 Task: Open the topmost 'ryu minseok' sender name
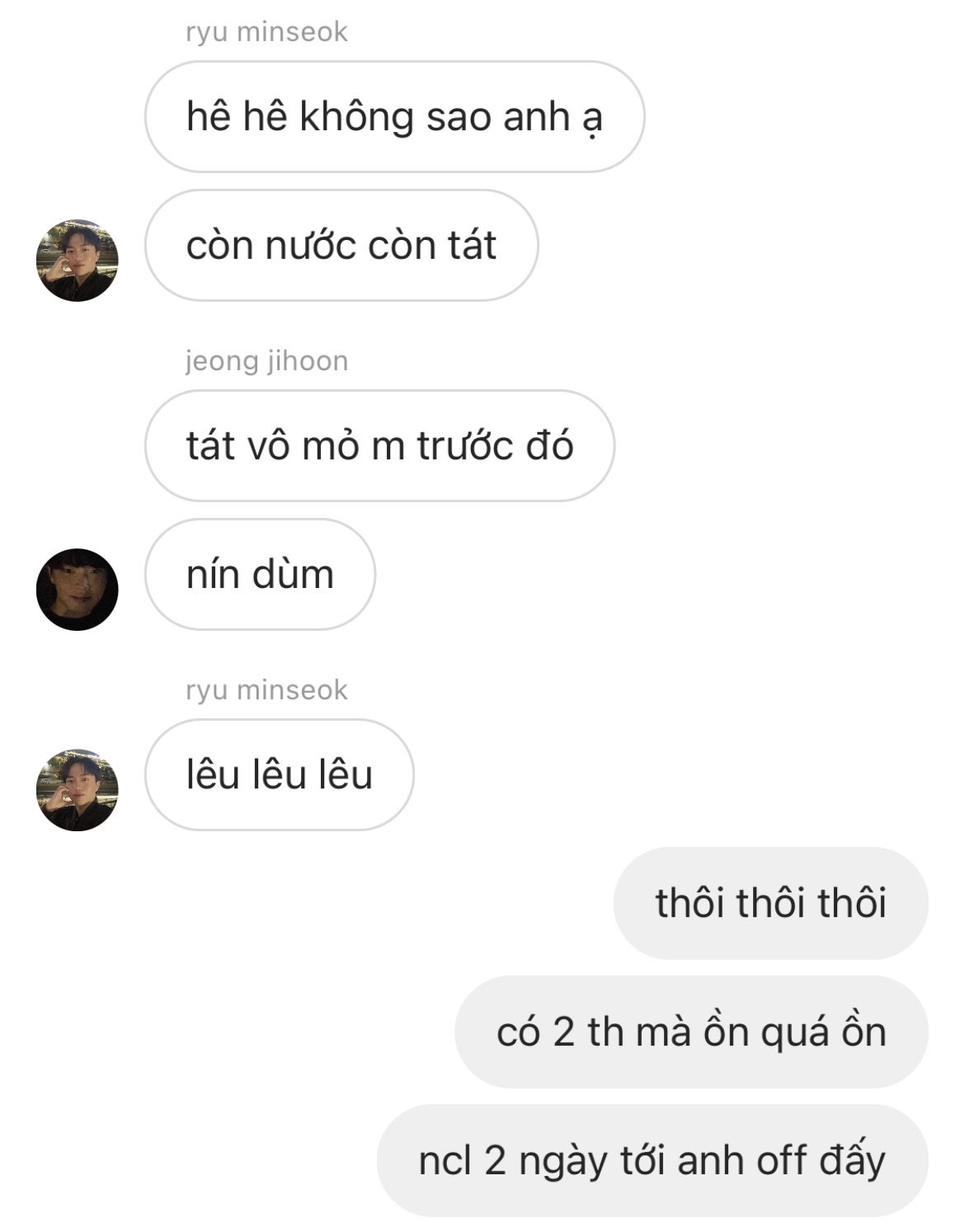click(266, 32)
